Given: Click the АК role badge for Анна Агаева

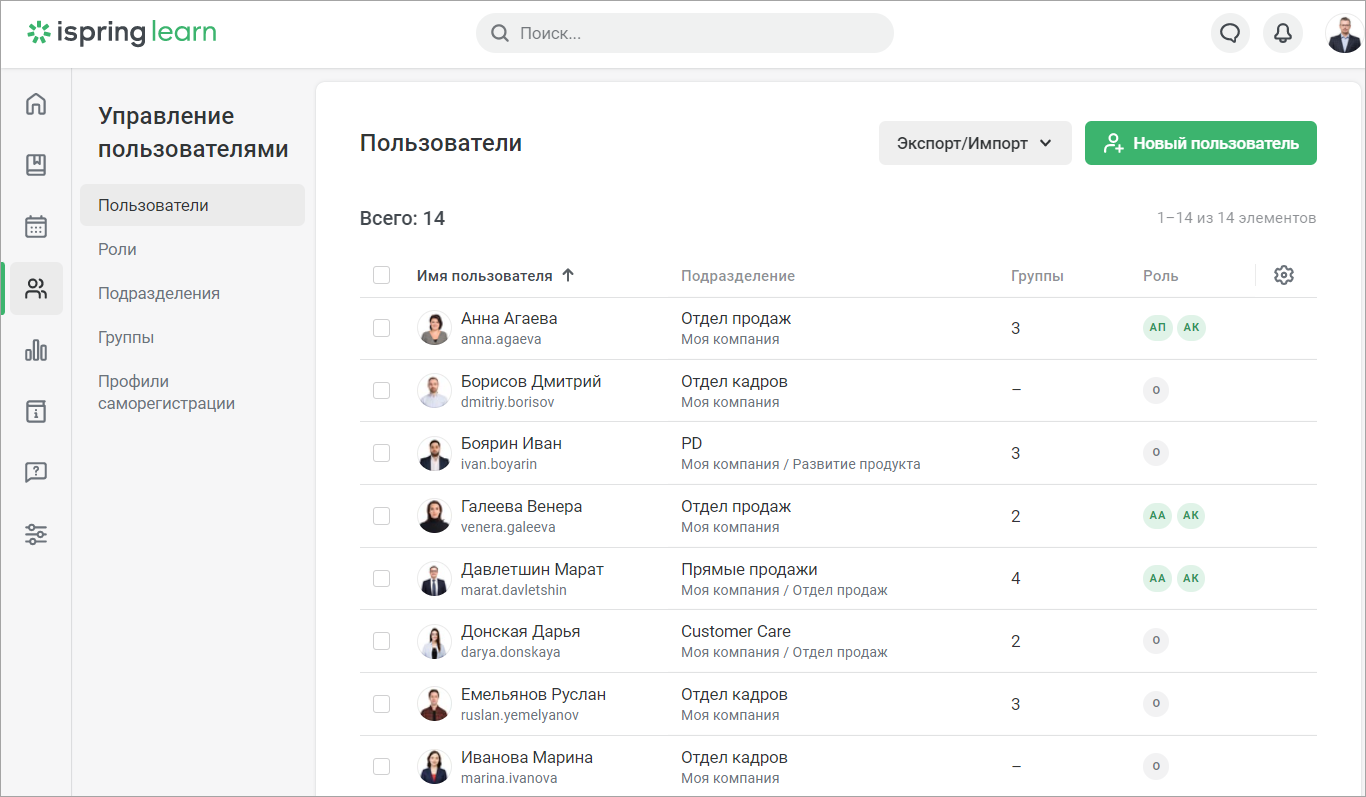Looking at the screenshot, I should 1191,328.
